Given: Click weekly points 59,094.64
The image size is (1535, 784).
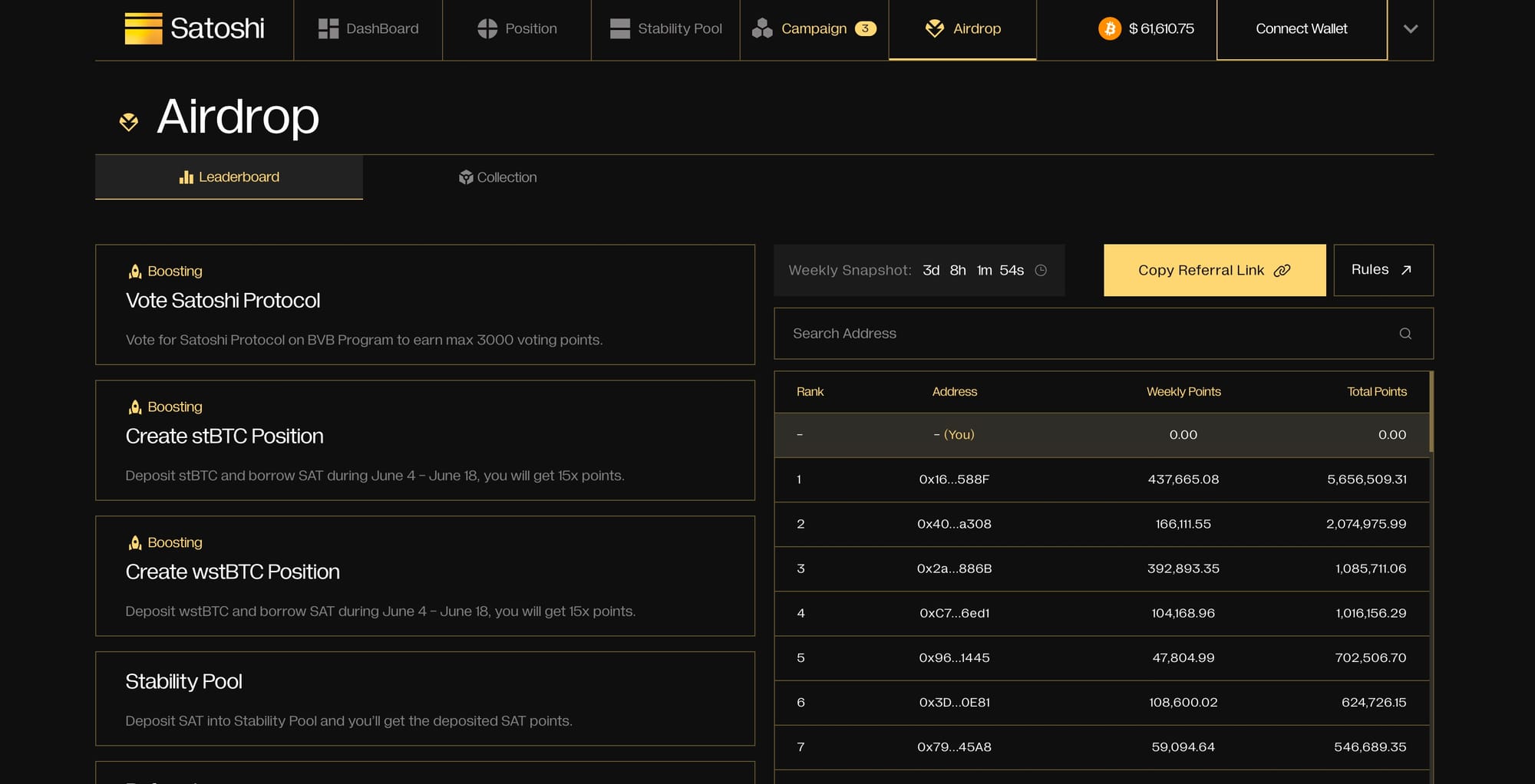Looking at the screenshot, I should pos(1183,746).
